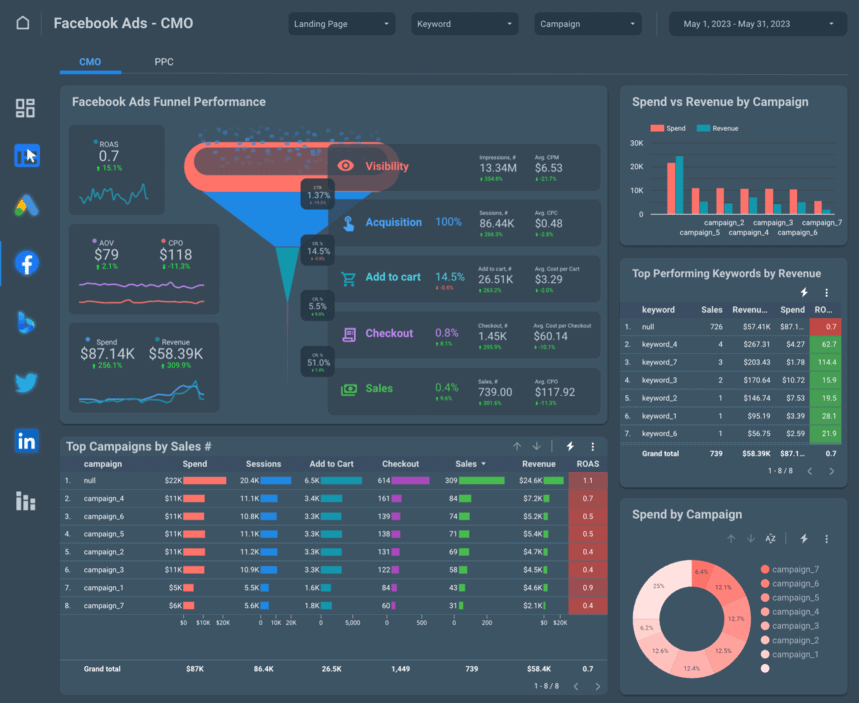Screen dimensions: 859x703
Task: Select keyword_4 row in Keywords table
Action: 732,344
